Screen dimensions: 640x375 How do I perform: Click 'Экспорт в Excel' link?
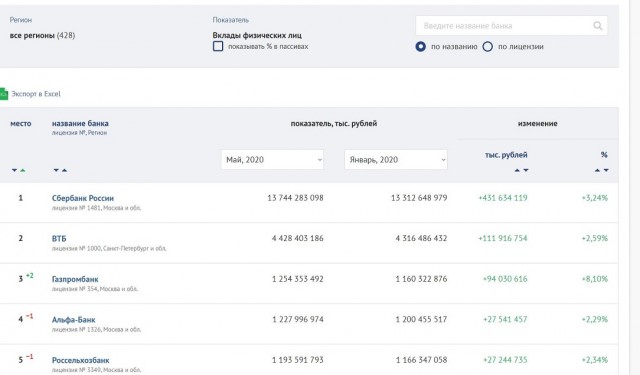[x=36, y=94]
